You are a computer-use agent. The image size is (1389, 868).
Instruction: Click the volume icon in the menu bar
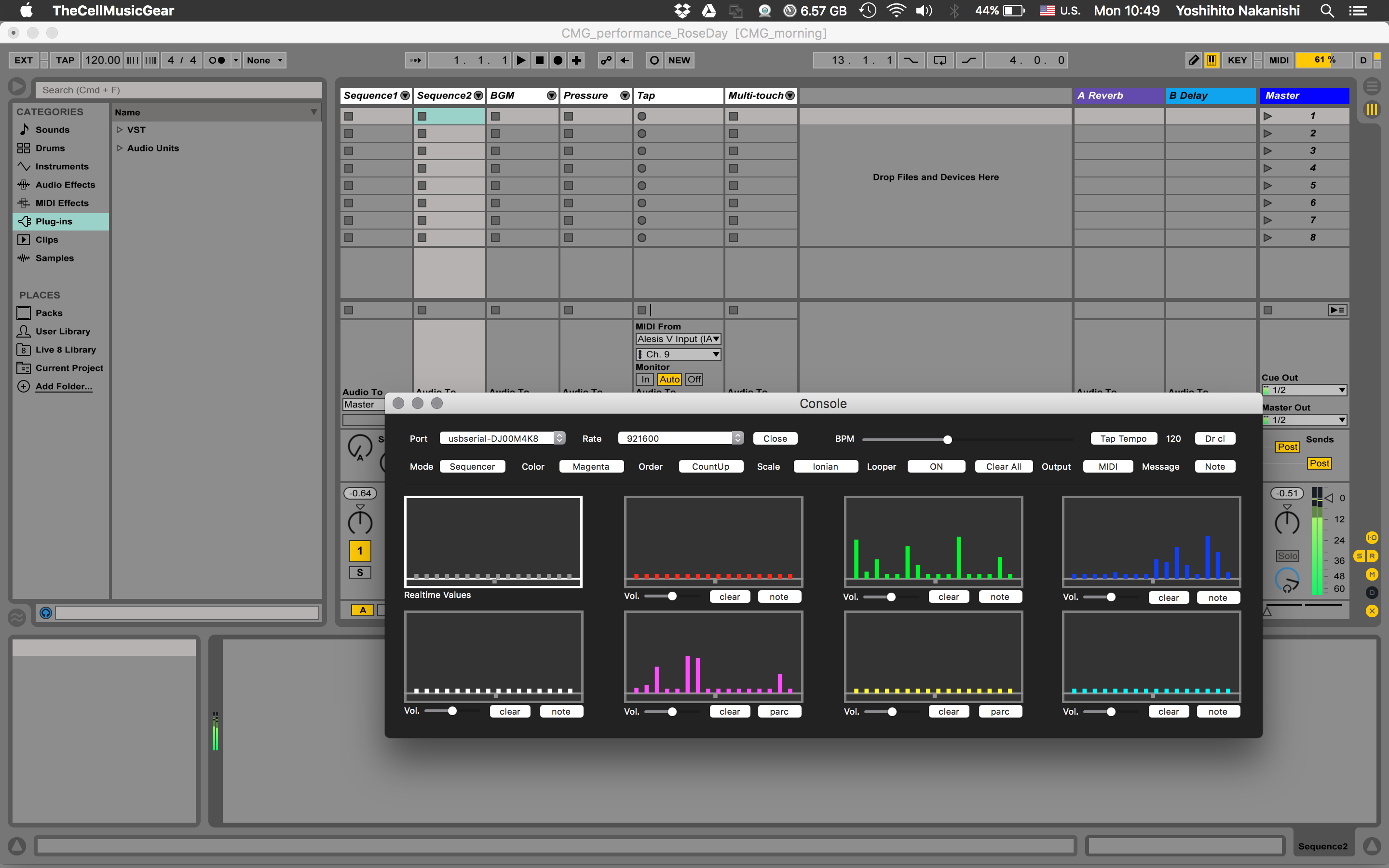(924, 10)
